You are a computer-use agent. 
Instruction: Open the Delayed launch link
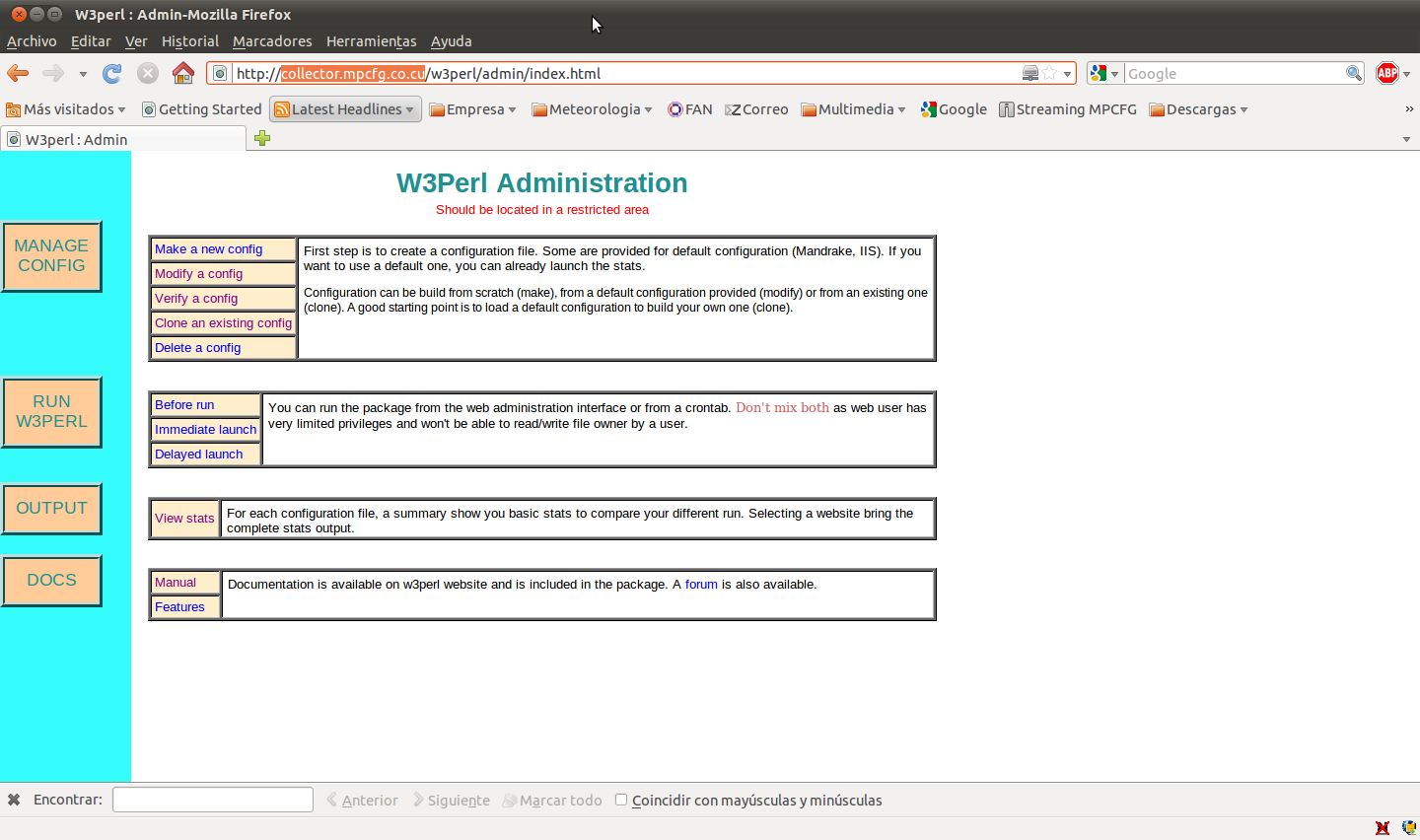198,455
